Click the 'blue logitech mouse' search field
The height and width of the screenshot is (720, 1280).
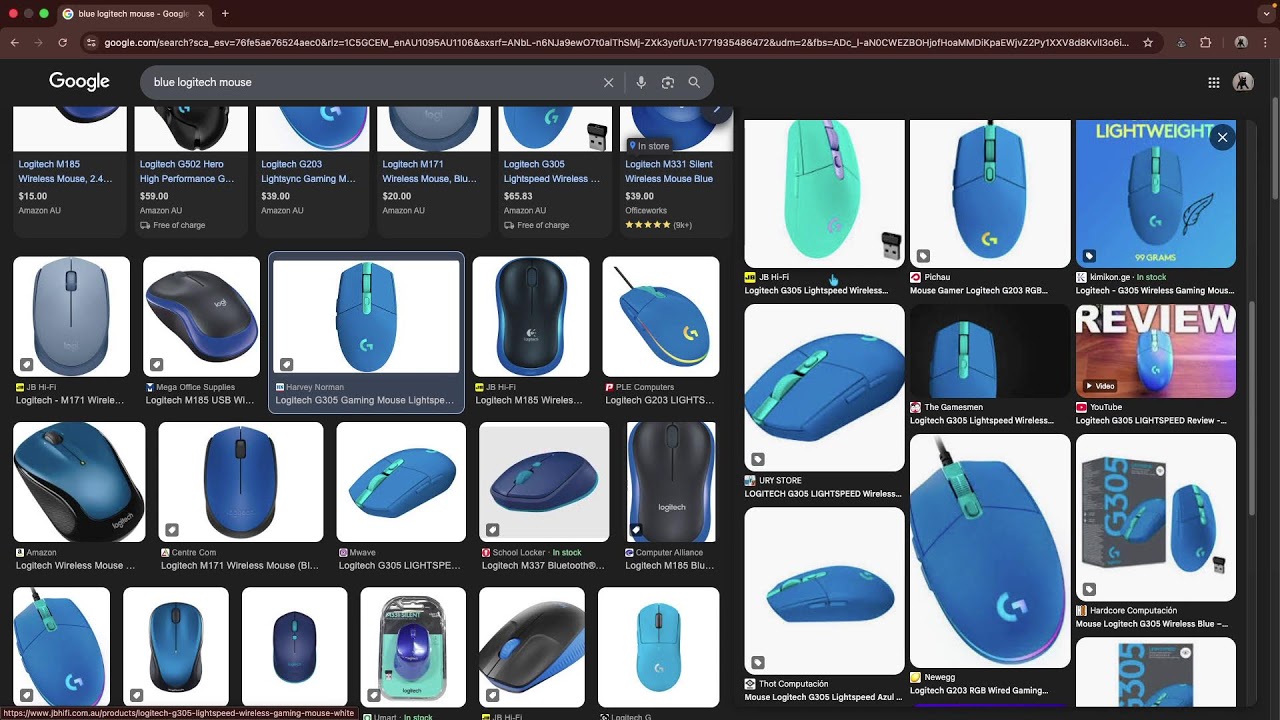pos(370,82)
